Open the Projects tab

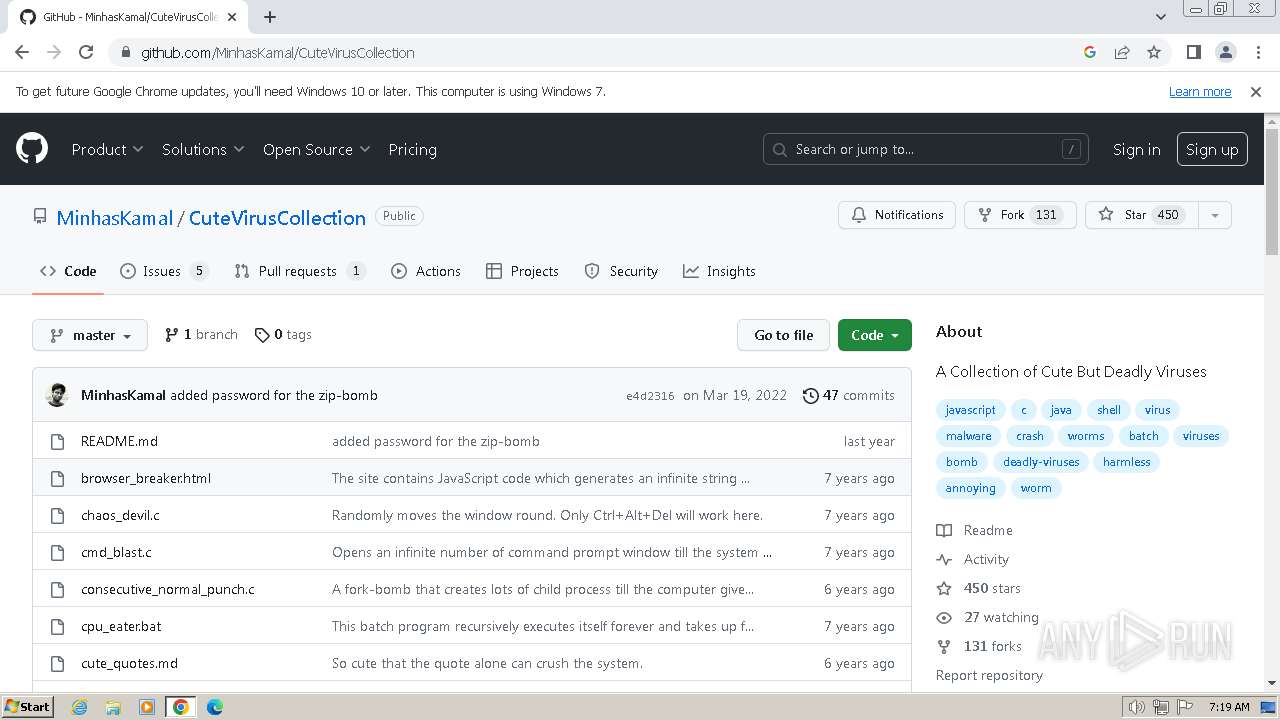(522, 271)
